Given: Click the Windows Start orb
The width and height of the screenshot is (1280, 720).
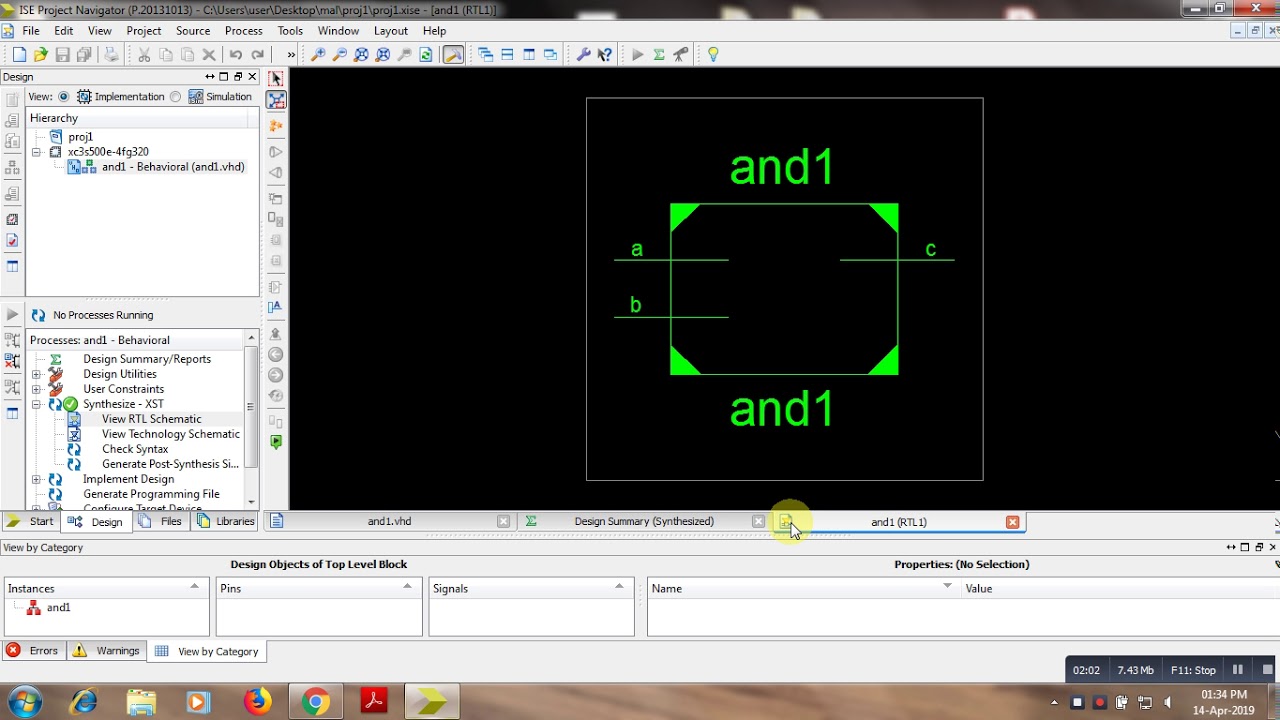Looking at the screenshot, I should click(24, 702).
